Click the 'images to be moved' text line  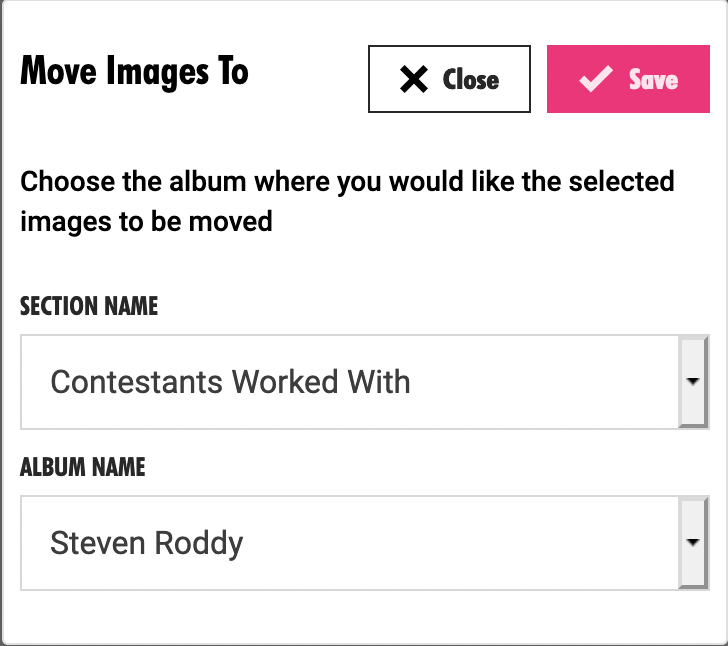coord(146,221)
